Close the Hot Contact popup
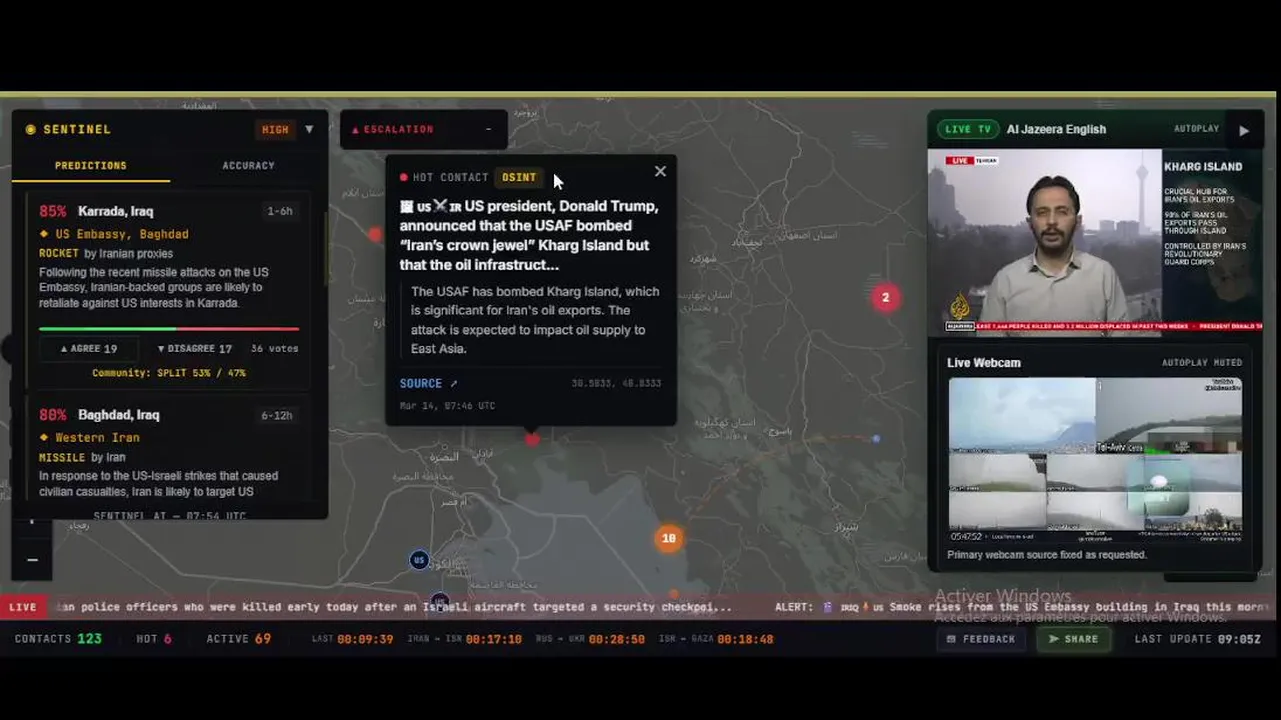This screenshot has height=720, width=1281. (660, 171)
